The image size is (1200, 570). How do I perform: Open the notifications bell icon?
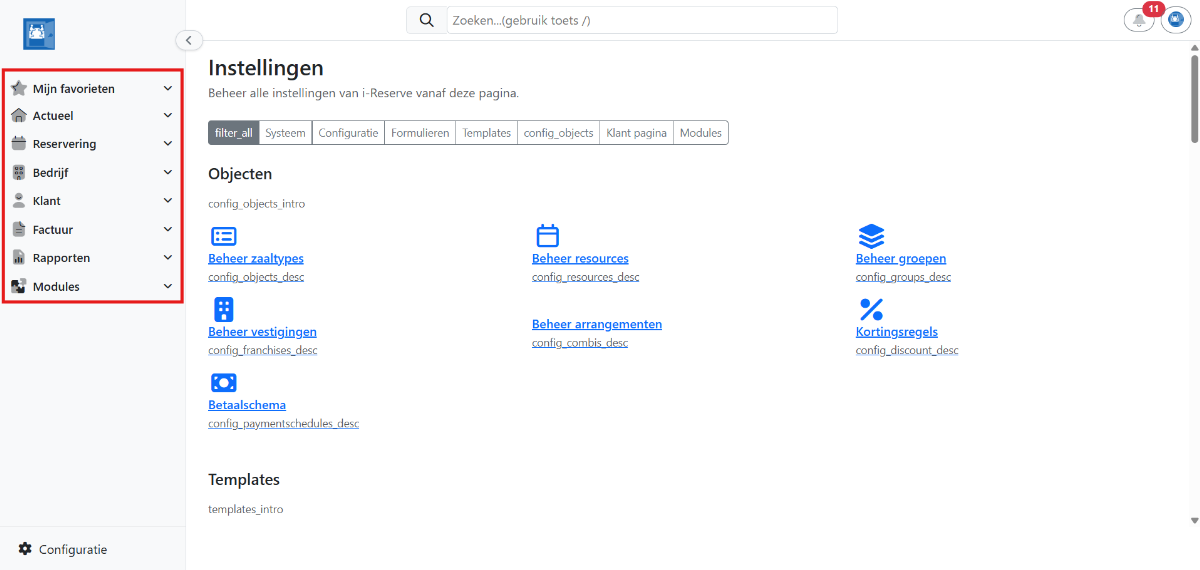1138,20
